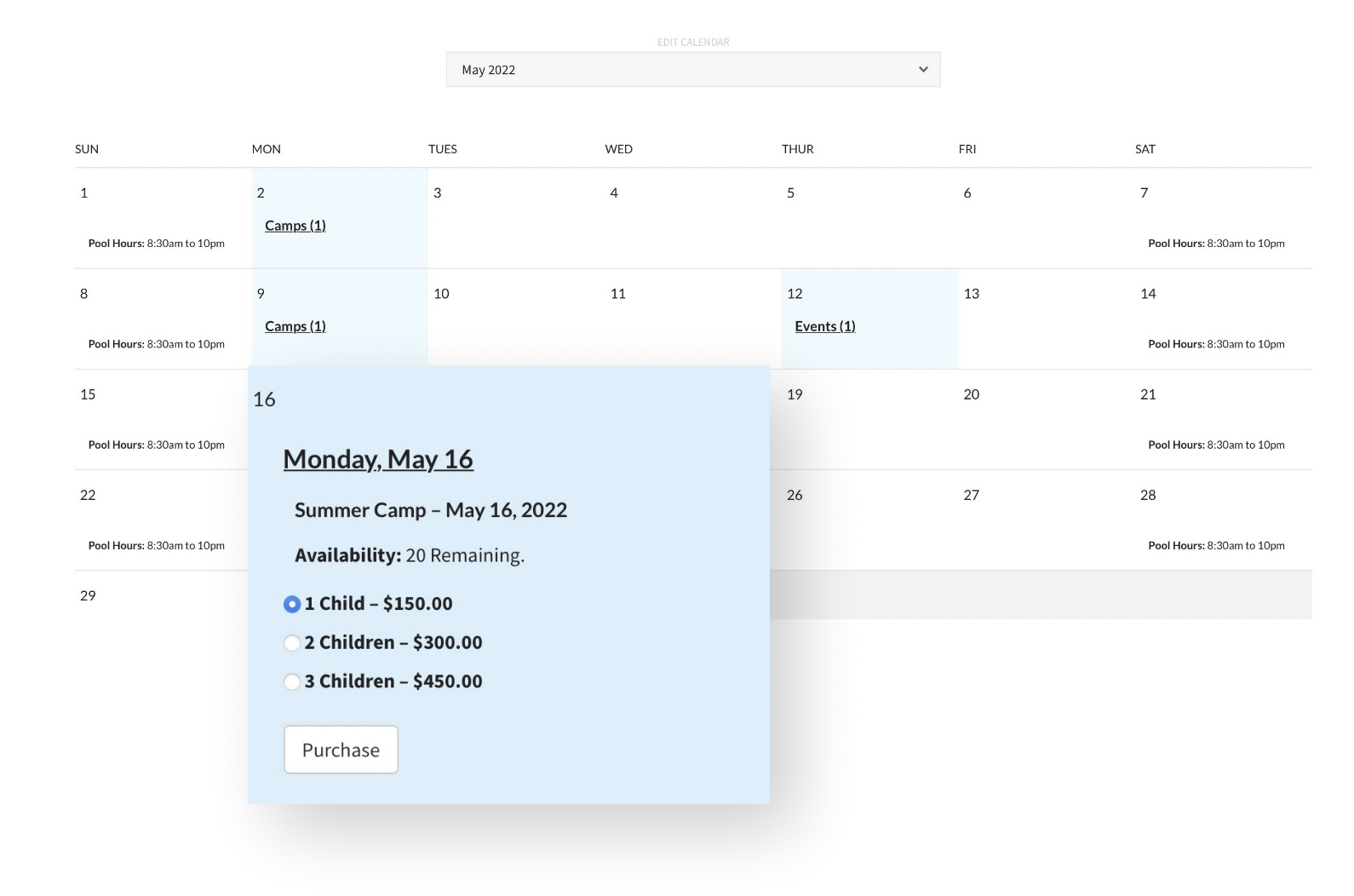This screenshot has width=1354, height=896.
Task: Open the May 2022 month dropdown
Action: click(691, 70)
